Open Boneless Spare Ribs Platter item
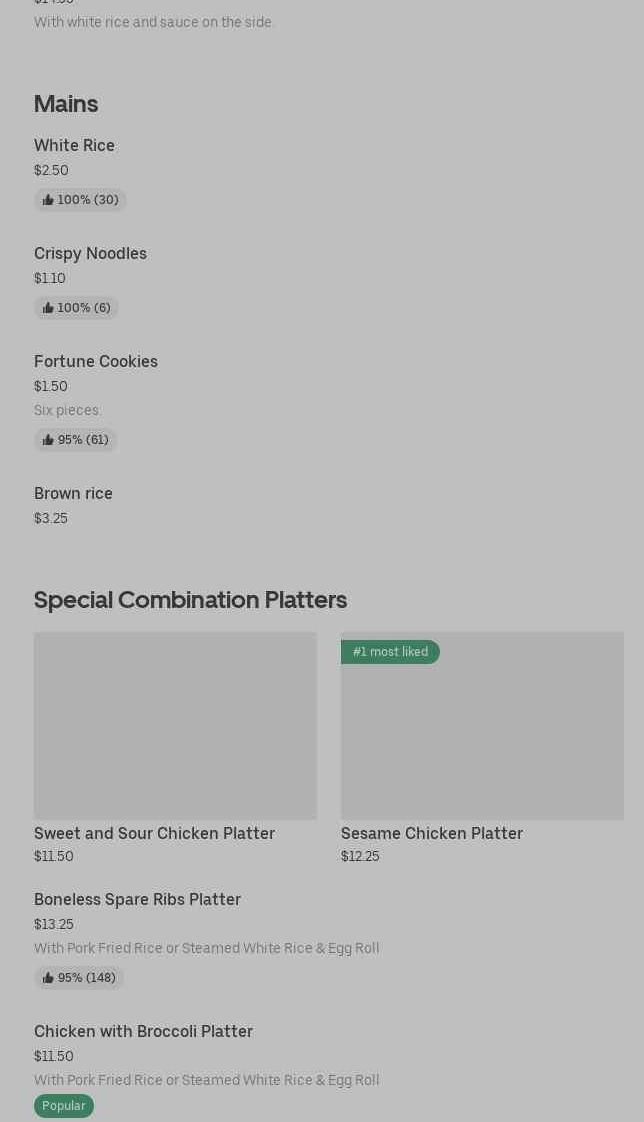 (137, 900)
